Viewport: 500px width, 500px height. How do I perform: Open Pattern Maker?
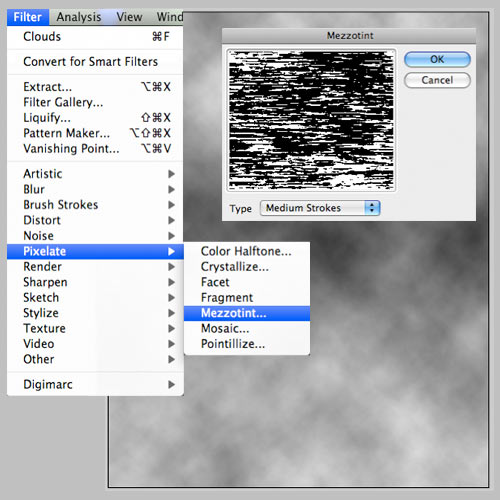95,133
